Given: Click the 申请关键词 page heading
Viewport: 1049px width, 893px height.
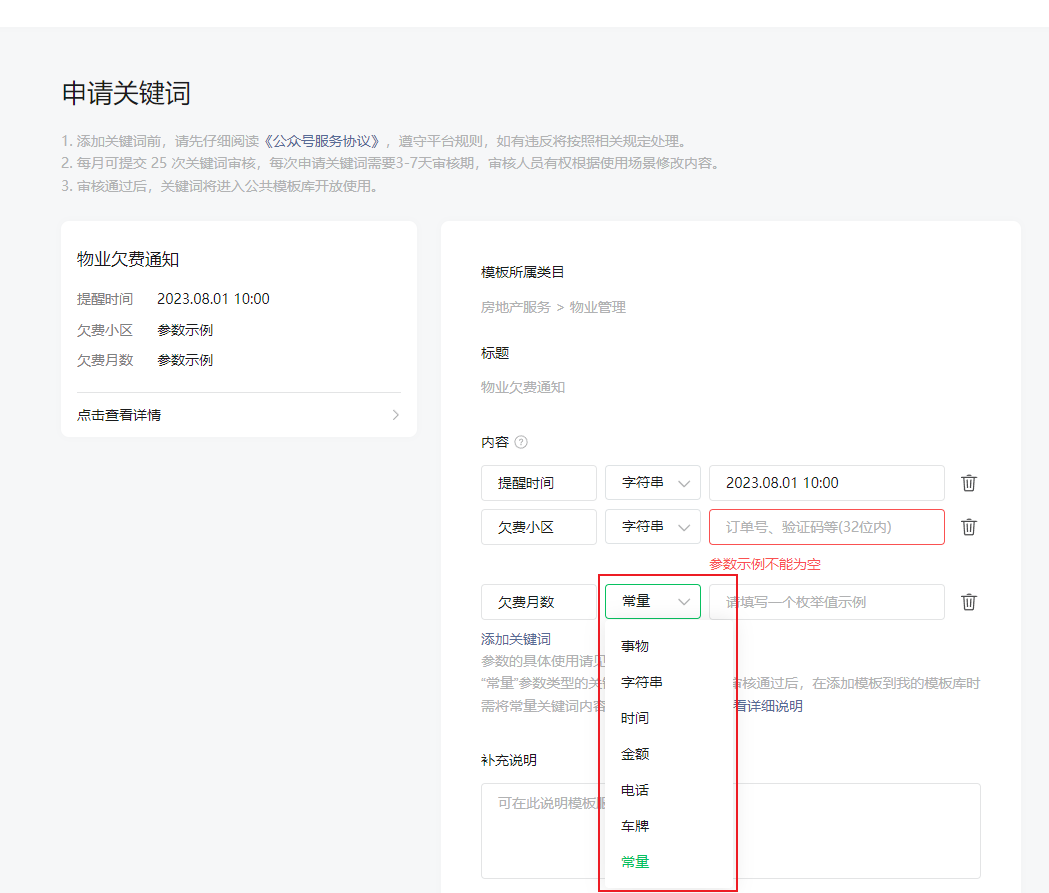Looking at the screenshot, I should coord(126,93).
